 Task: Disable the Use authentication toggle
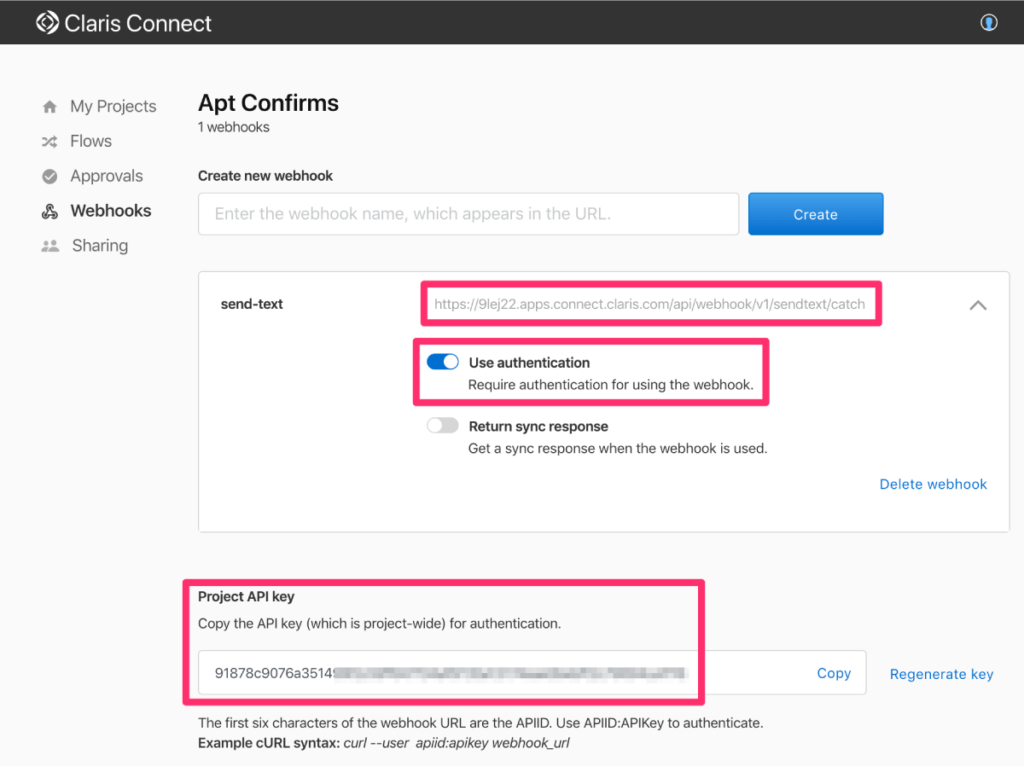(442, 361)
